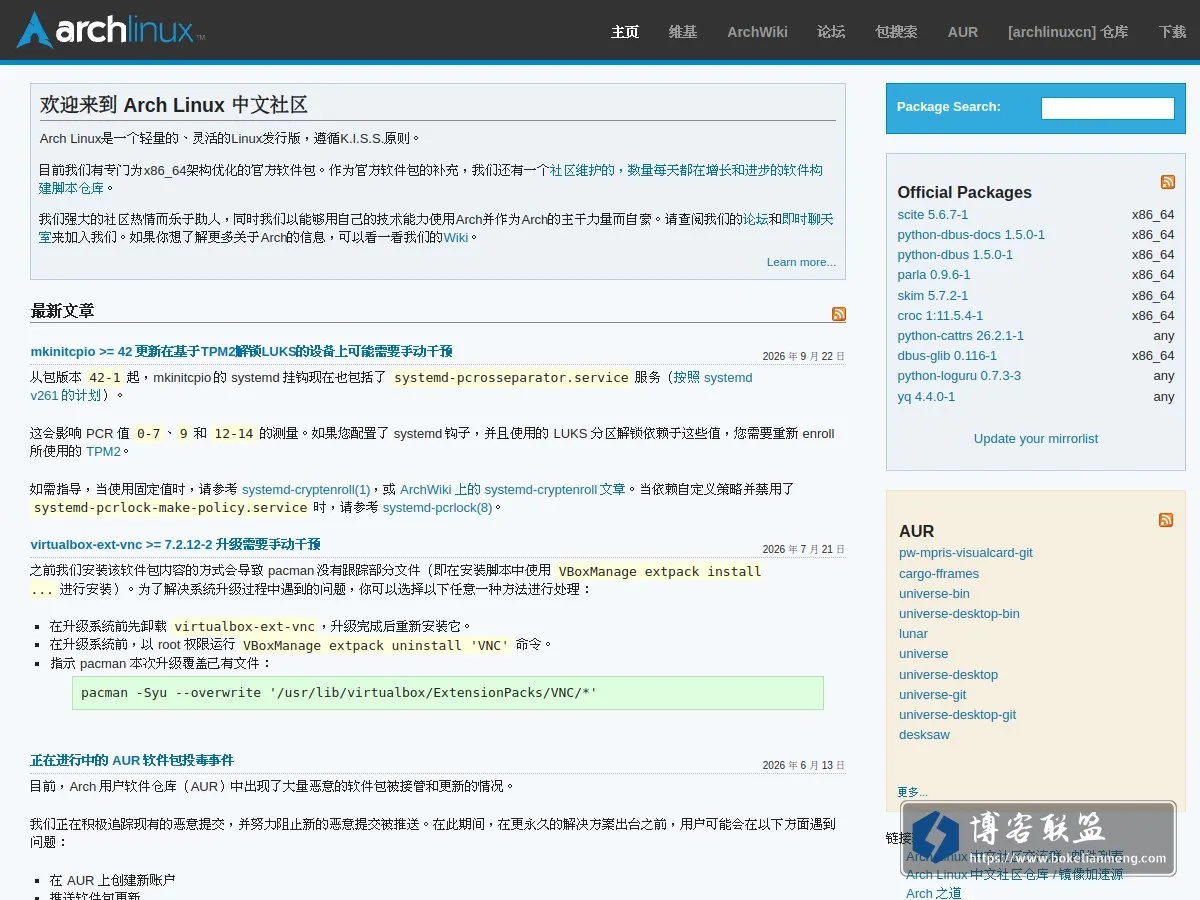Open package python-loguru 0.7.3-3
1200x900 pixels.
tap(959, 376)
